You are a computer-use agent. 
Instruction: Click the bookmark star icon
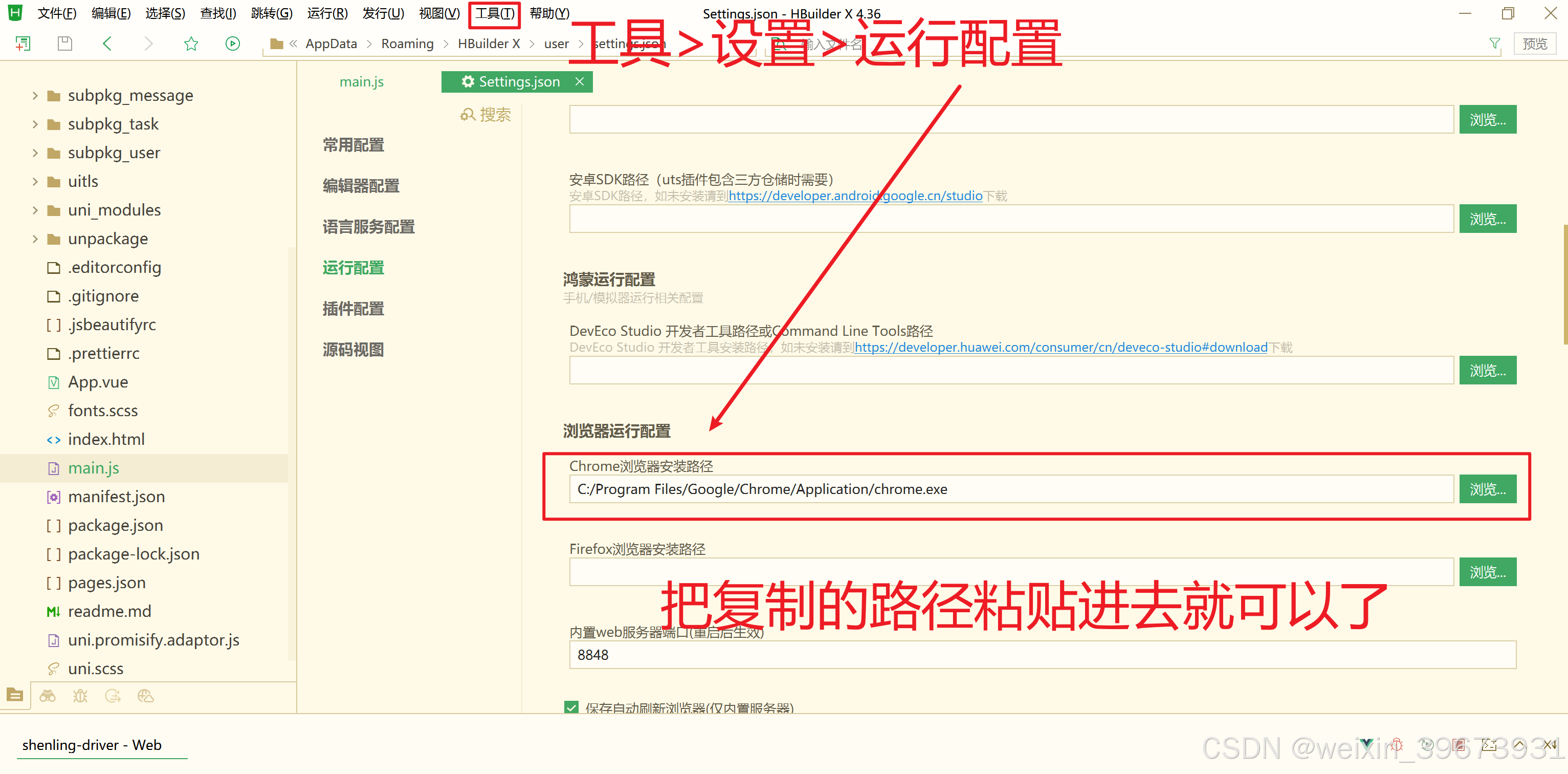click(191, 44)
